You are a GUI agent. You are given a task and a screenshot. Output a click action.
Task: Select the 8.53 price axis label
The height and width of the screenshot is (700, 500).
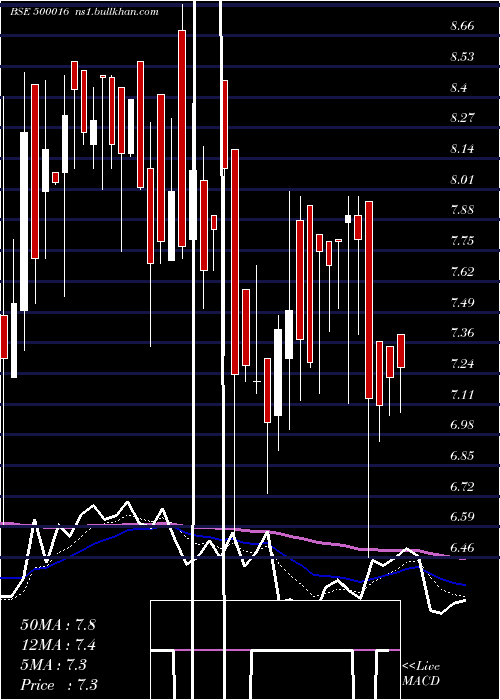point(462,57)
